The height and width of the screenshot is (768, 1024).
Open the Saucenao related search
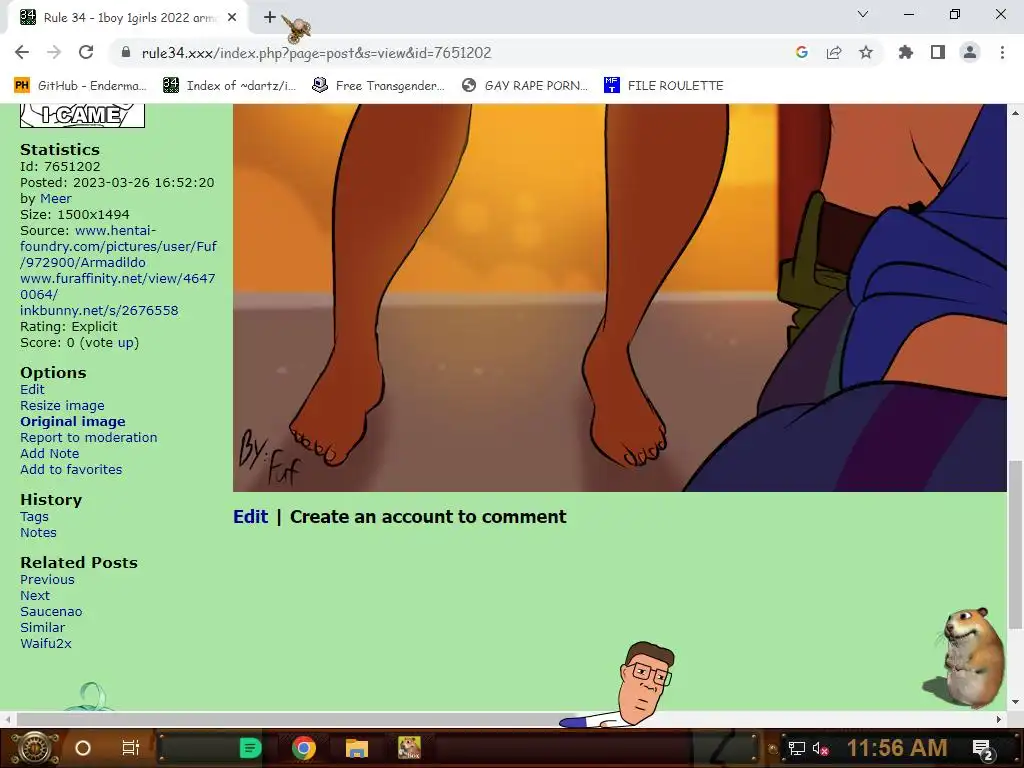[x=51, y=612]
